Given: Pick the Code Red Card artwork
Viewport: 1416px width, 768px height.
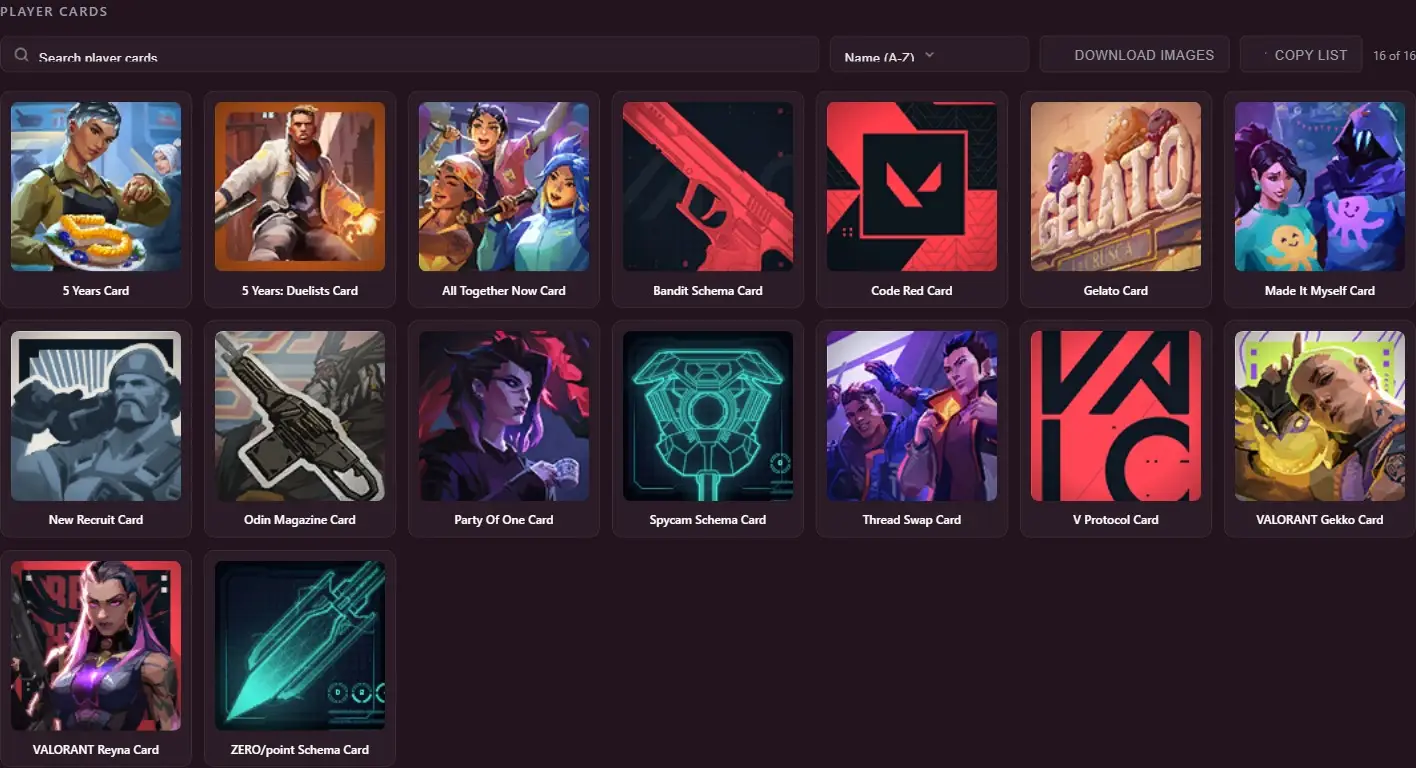Looking at the screenshot, I should coord(912,186).
